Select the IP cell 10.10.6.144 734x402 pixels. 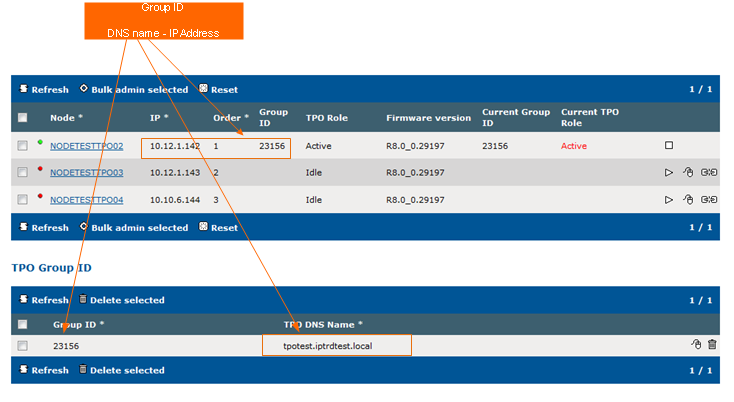coord(175,200)
